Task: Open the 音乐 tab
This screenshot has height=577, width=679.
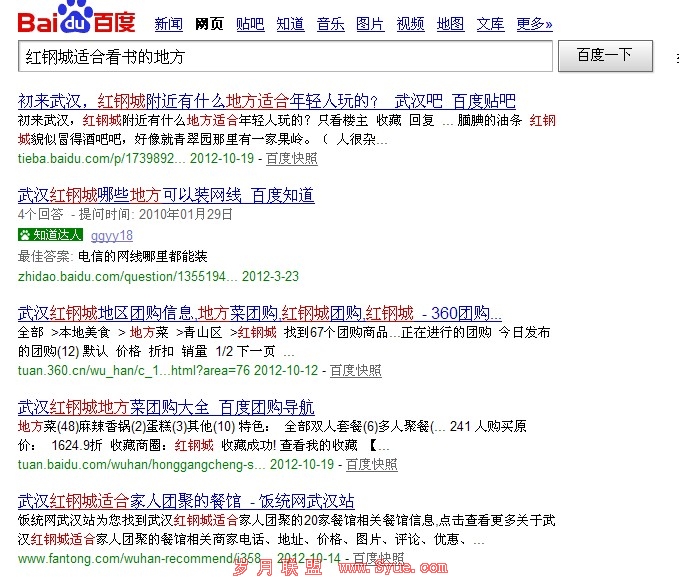Action: [x=330, y=23]
